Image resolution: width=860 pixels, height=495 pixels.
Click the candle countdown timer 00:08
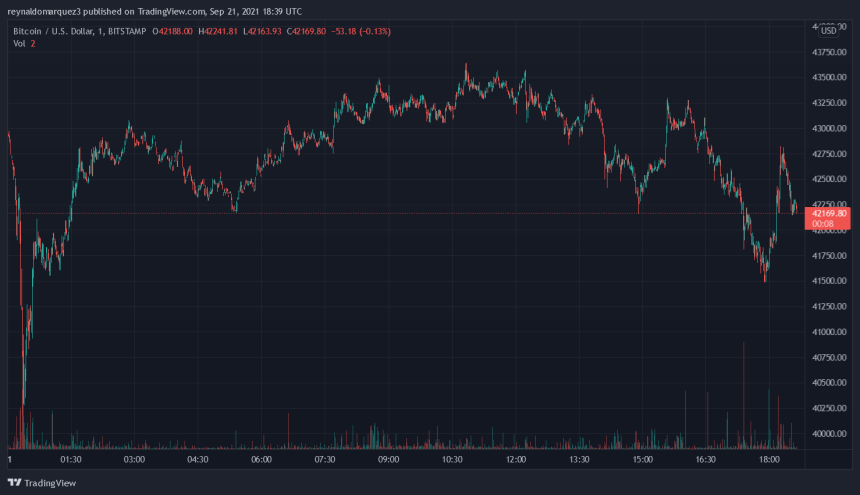(822, 224)
